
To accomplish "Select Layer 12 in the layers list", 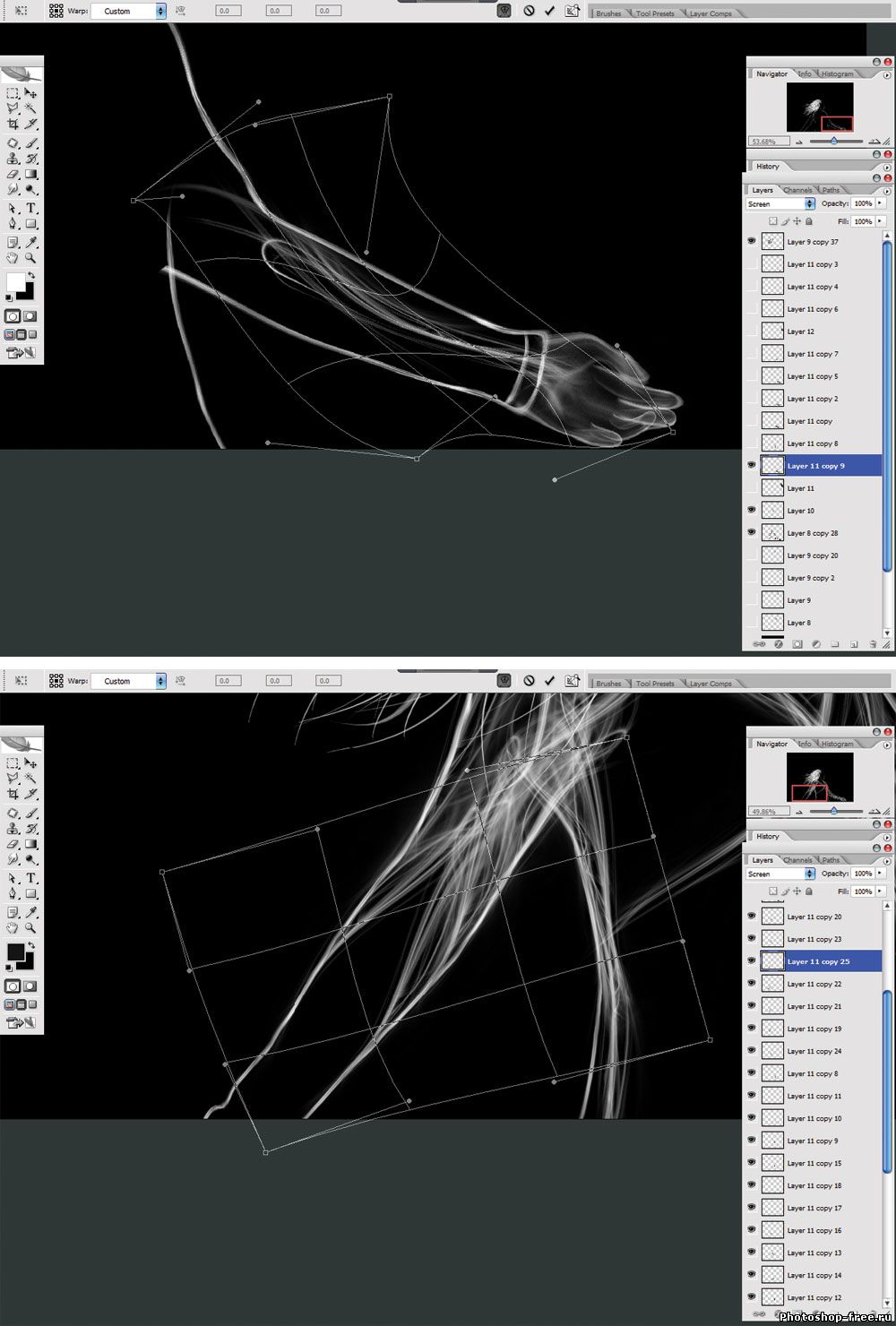I will (x=801, y=331).
